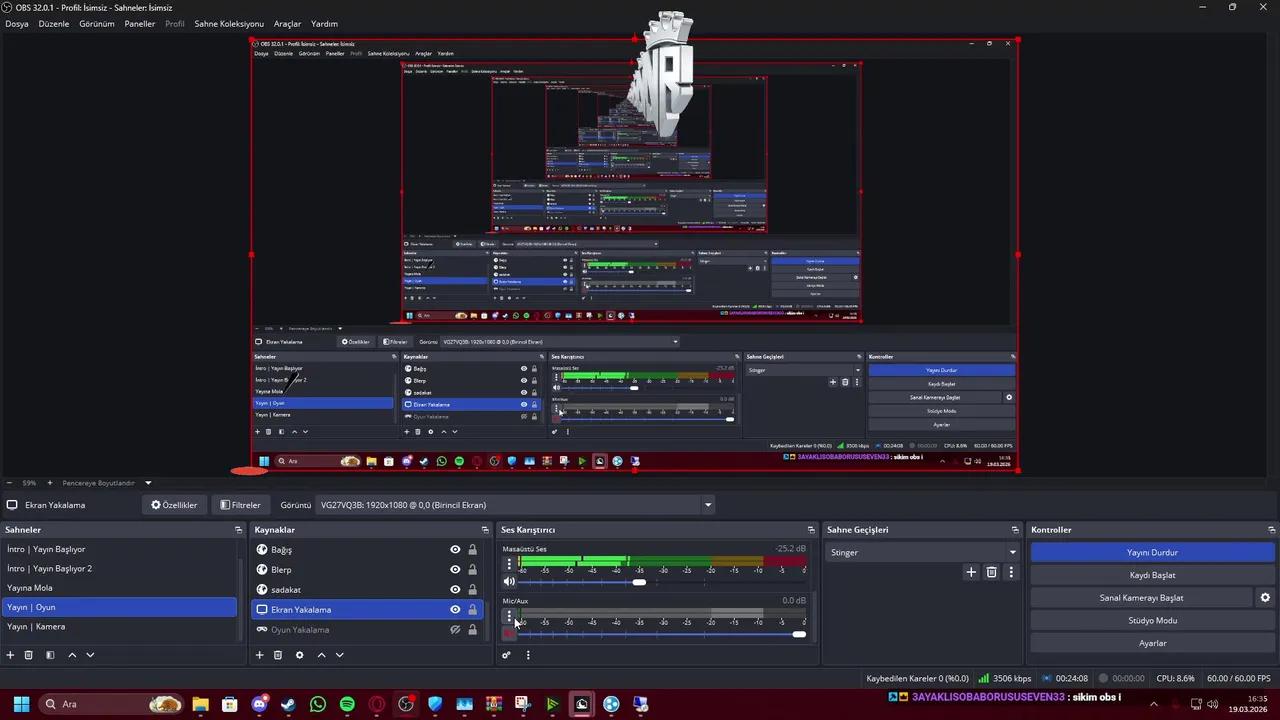Open Filtreler for Ekran Yakalama
The image size is (1280, 720).
tap(240, 504)
